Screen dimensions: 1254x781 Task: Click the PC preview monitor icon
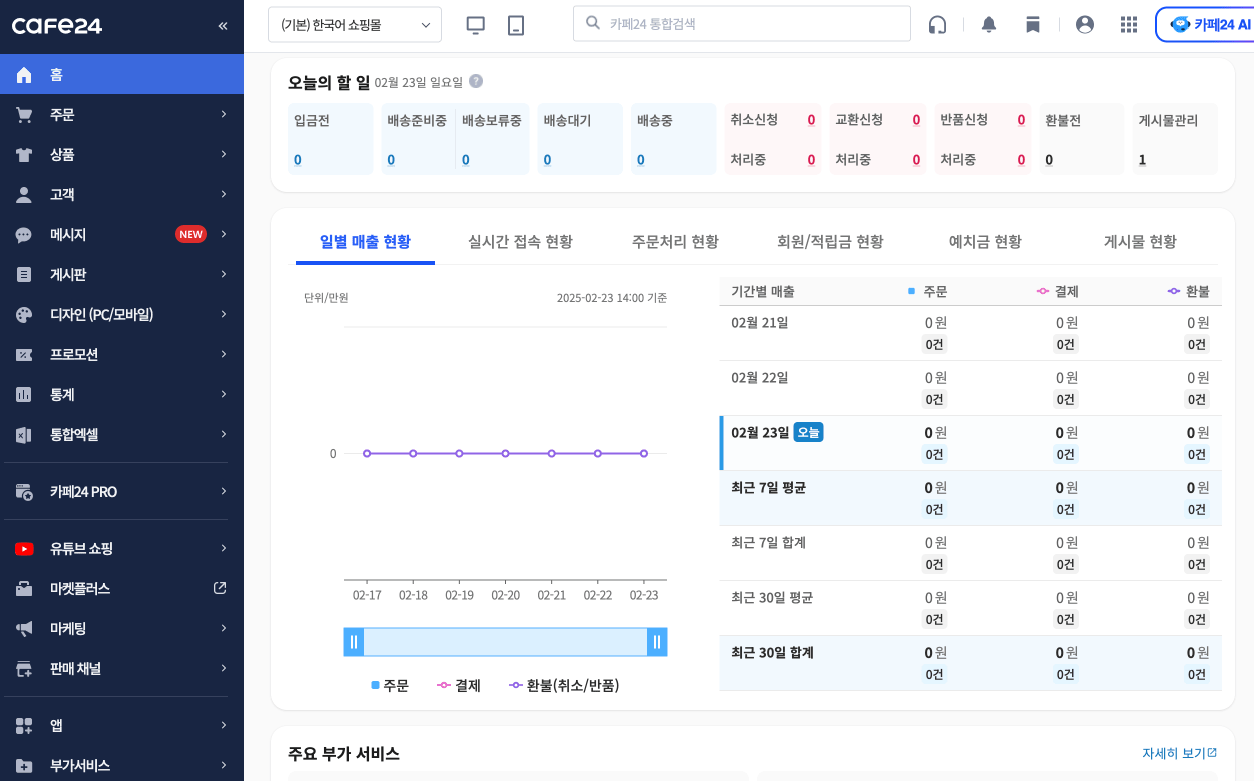point(476,25)
